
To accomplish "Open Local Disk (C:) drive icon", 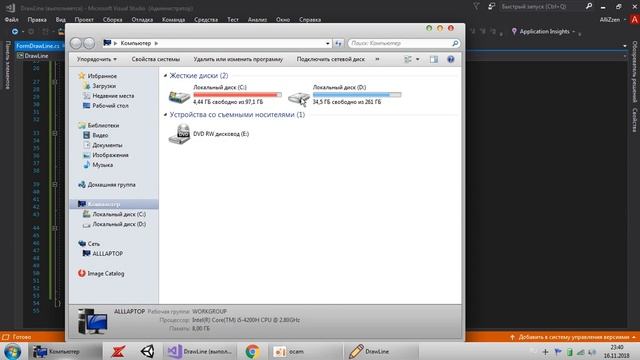I will tap(179, 96).
